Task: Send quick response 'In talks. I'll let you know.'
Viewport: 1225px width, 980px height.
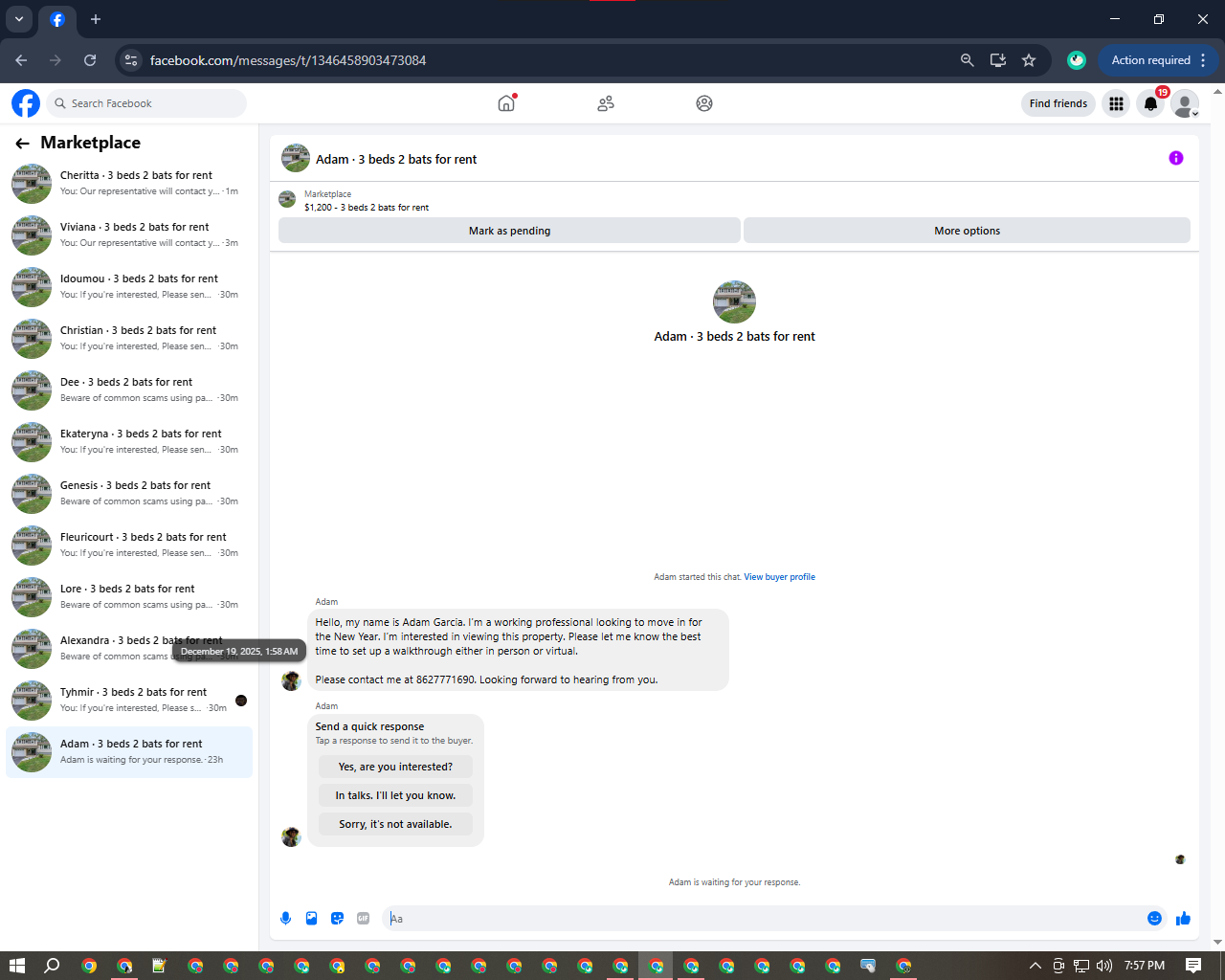Action: point(395,795)
